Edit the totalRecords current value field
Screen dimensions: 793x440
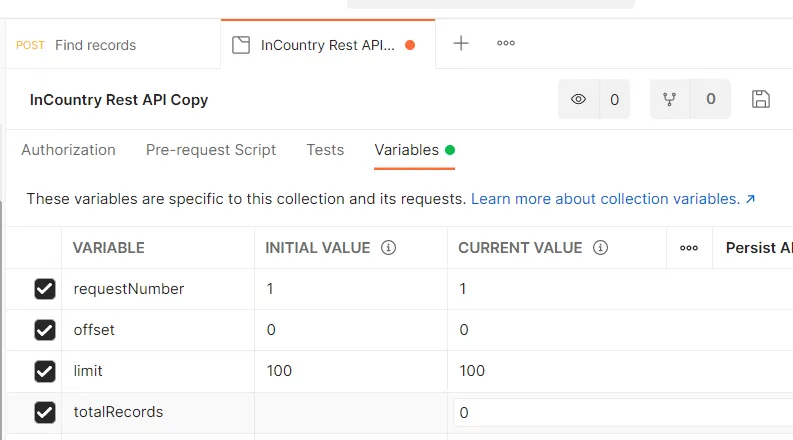click(623, 412)
